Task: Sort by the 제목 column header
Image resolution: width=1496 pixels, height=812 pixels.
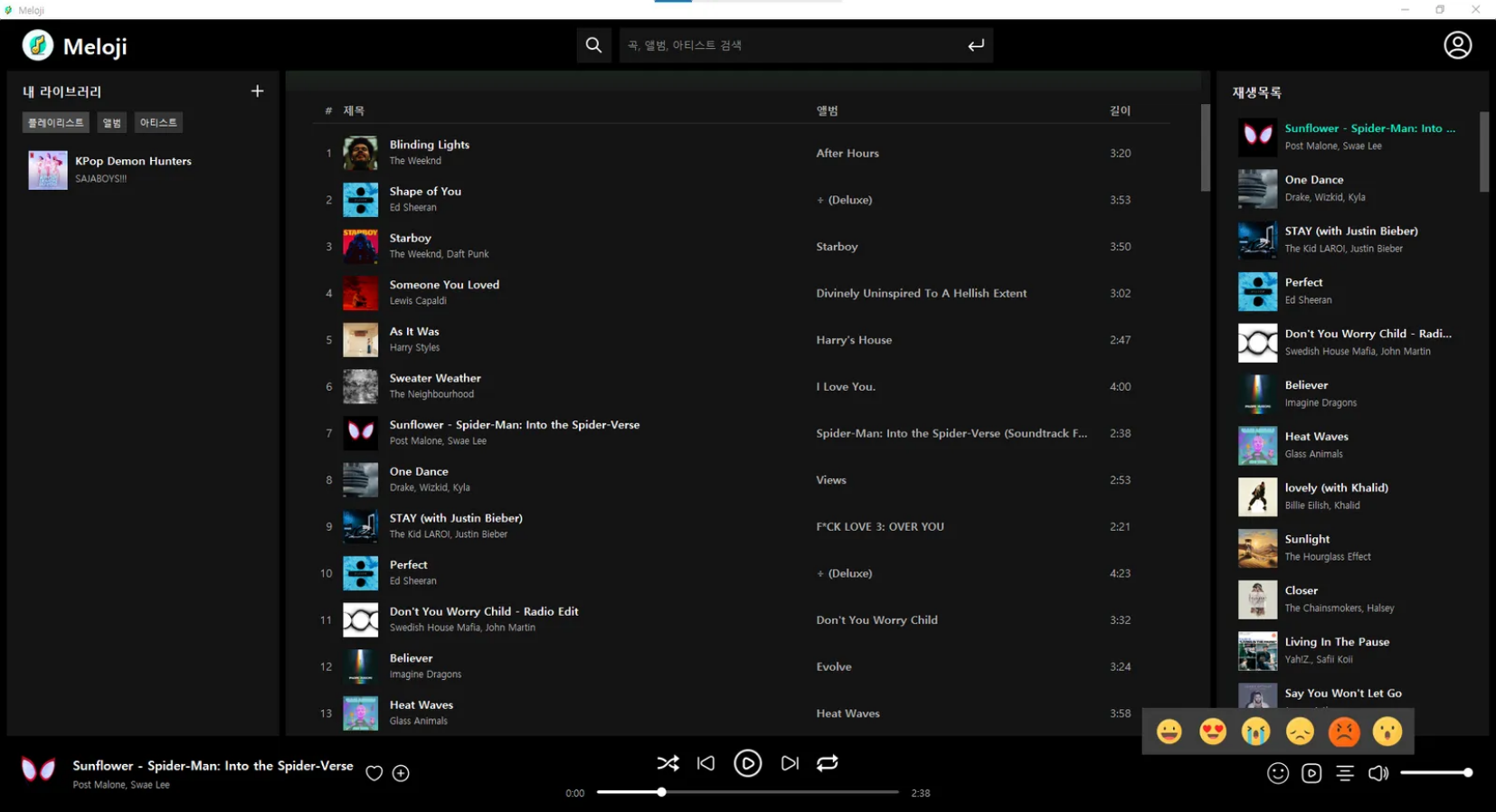Action: (354, 110)
